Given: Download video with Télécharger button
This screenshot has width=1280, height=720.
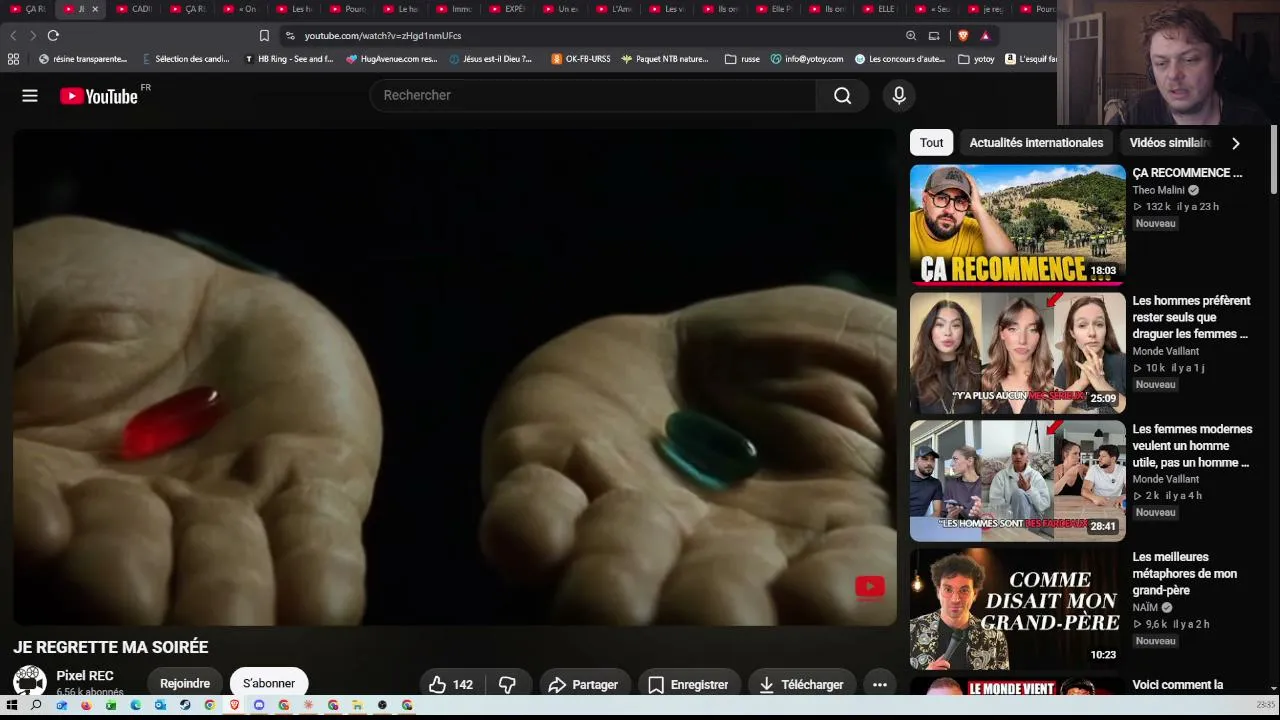Looking at the screenshot, I should point(802,685).
